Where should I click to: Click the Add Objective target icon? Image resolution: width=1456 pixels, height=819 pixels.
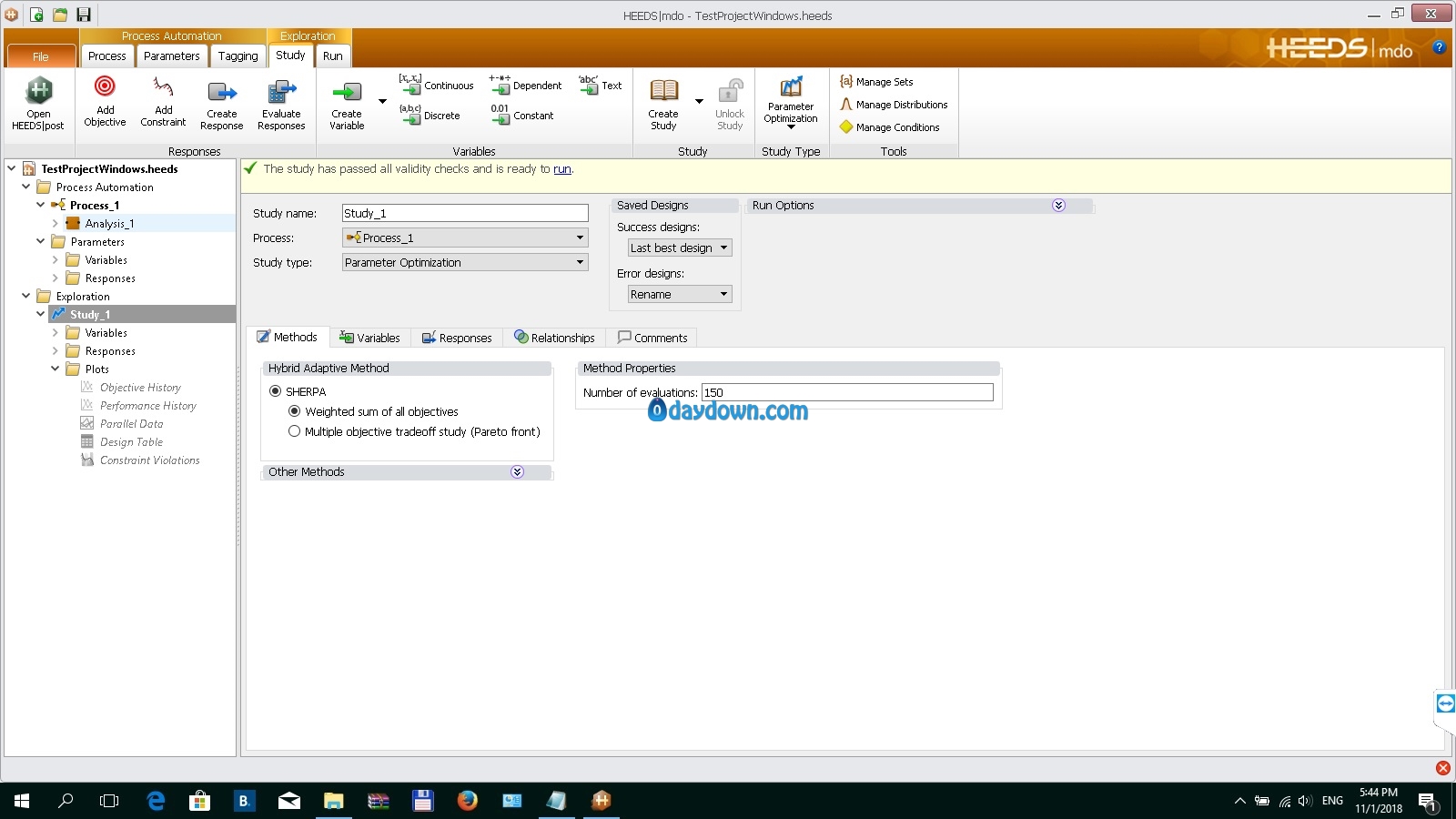click(105, 87)
